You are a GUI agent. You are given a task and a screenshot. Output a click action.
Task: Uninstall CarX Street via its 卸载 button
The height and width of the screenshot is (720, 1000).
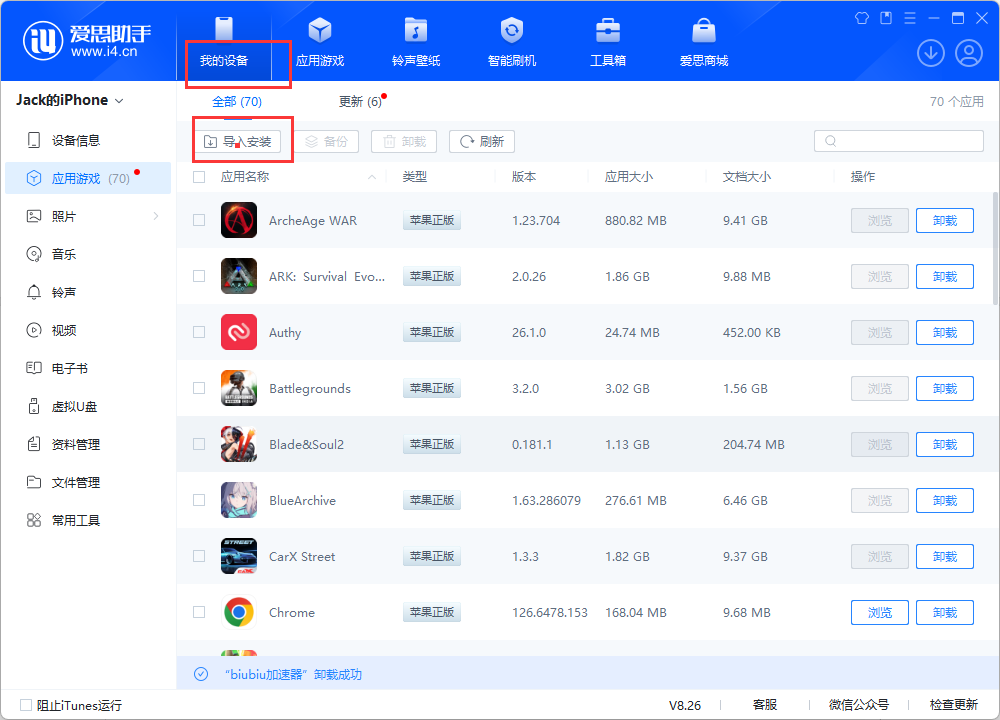click(945, 556)
